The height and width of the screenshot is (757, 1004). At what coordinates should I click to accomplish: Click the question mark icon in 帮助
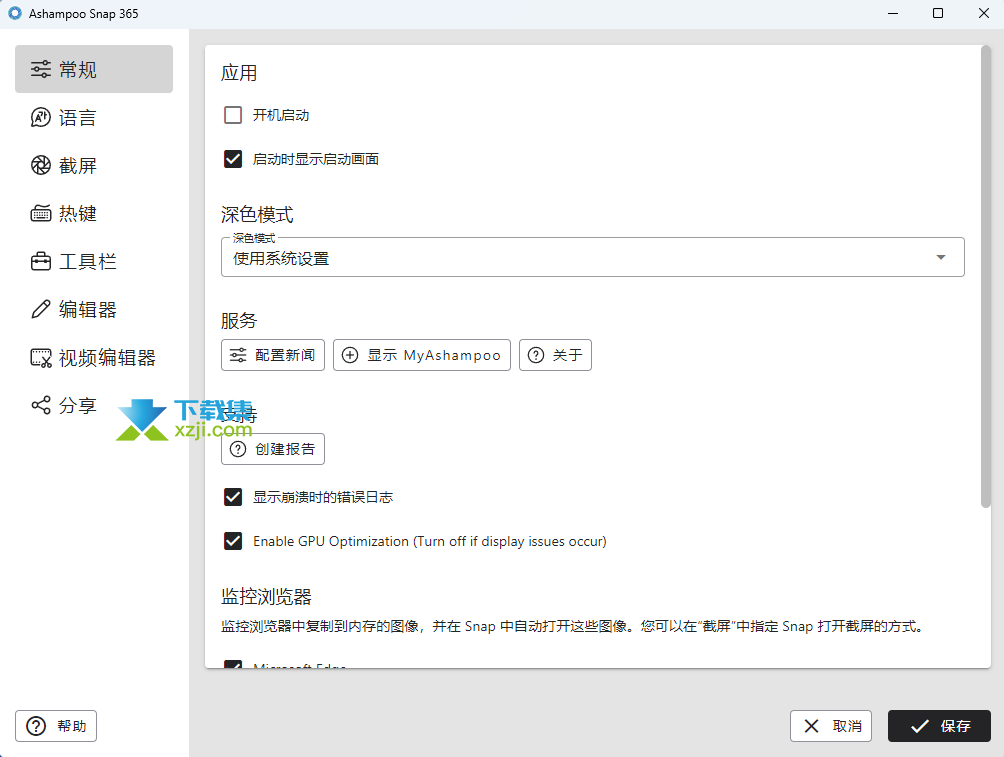36,726
